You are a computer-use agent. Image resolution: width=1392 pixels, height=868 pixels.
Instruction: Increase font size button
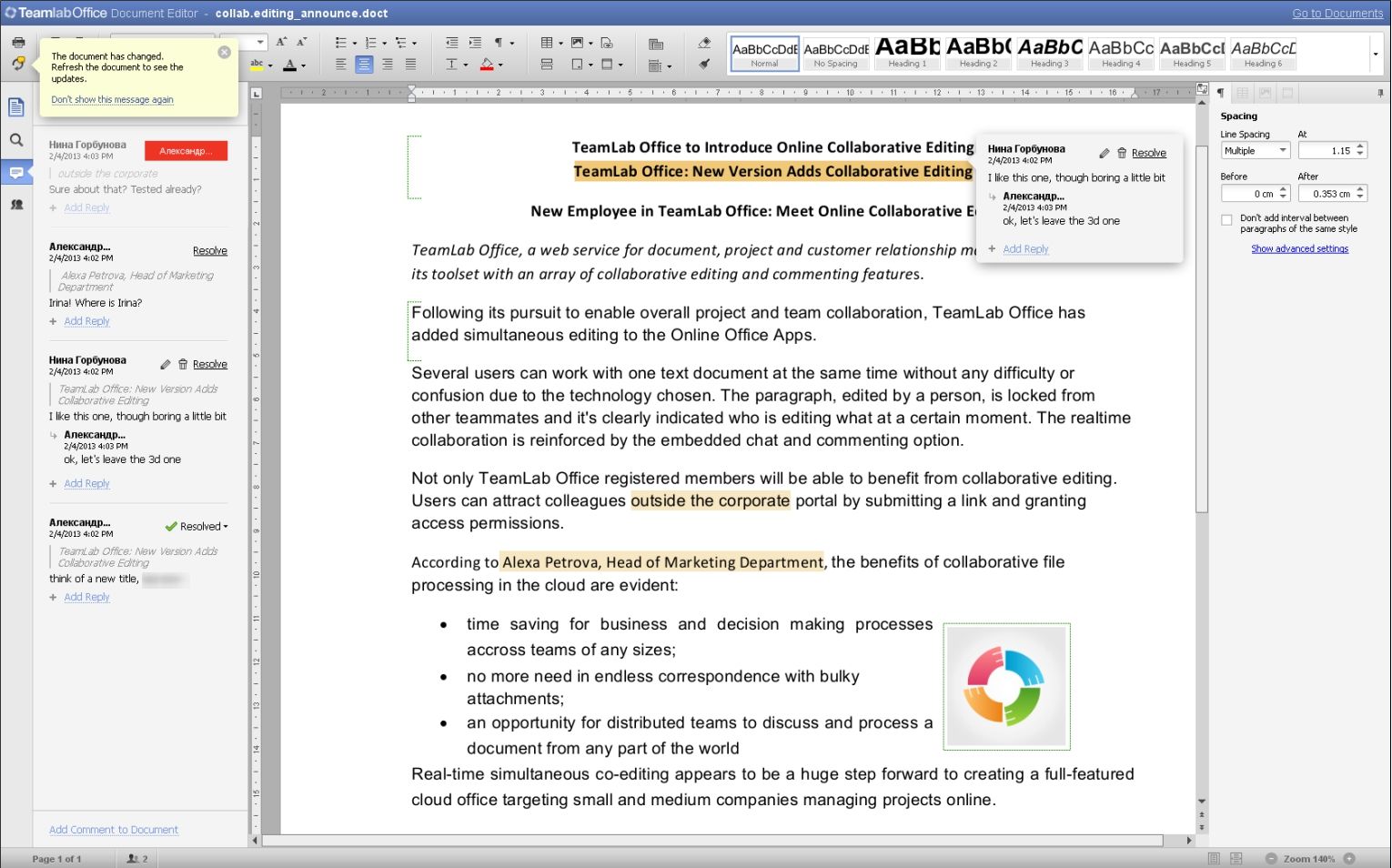[282, 42]
